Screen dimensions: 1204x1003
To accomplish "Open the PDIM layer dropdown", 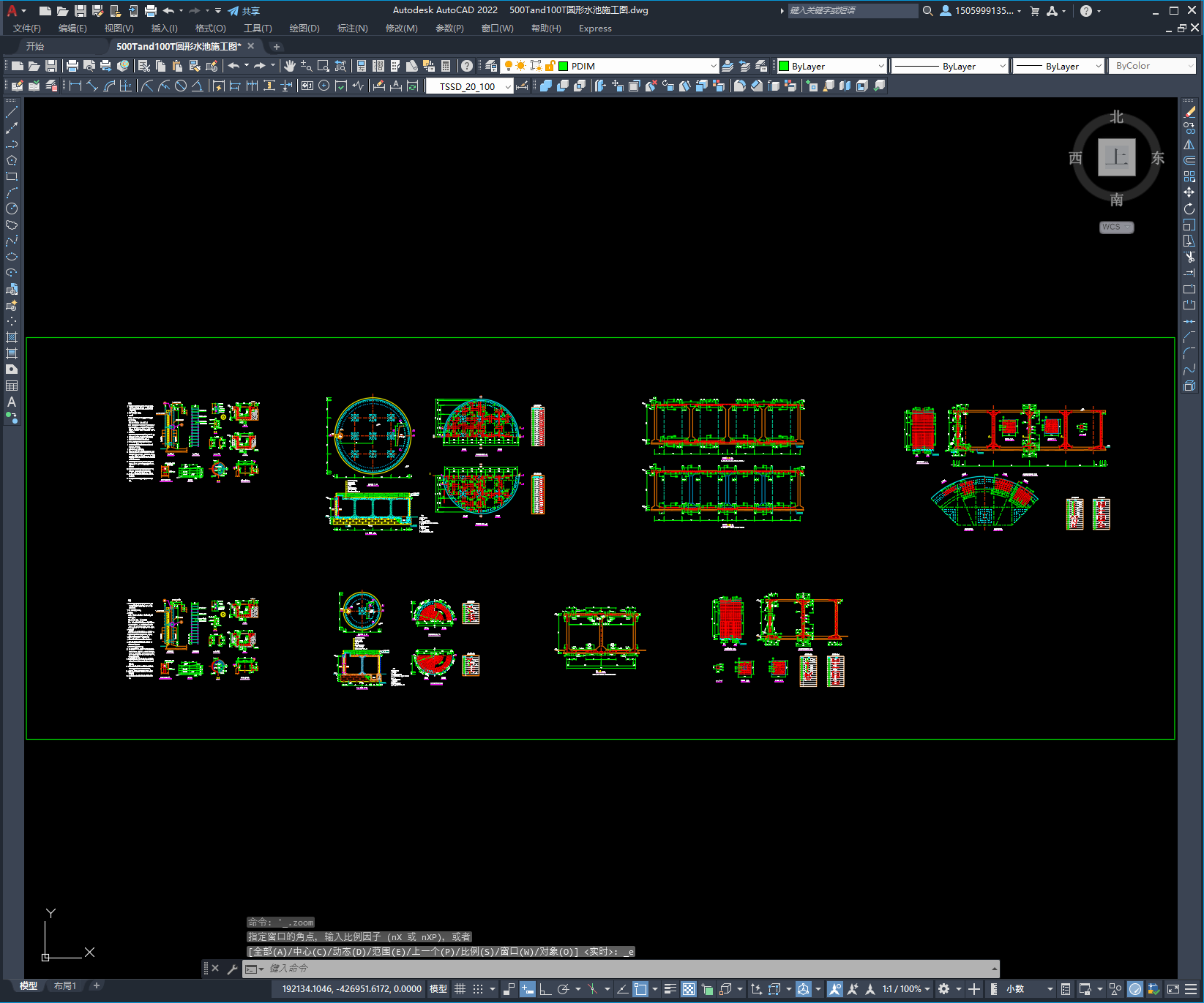I will click(x=714, y=66).
